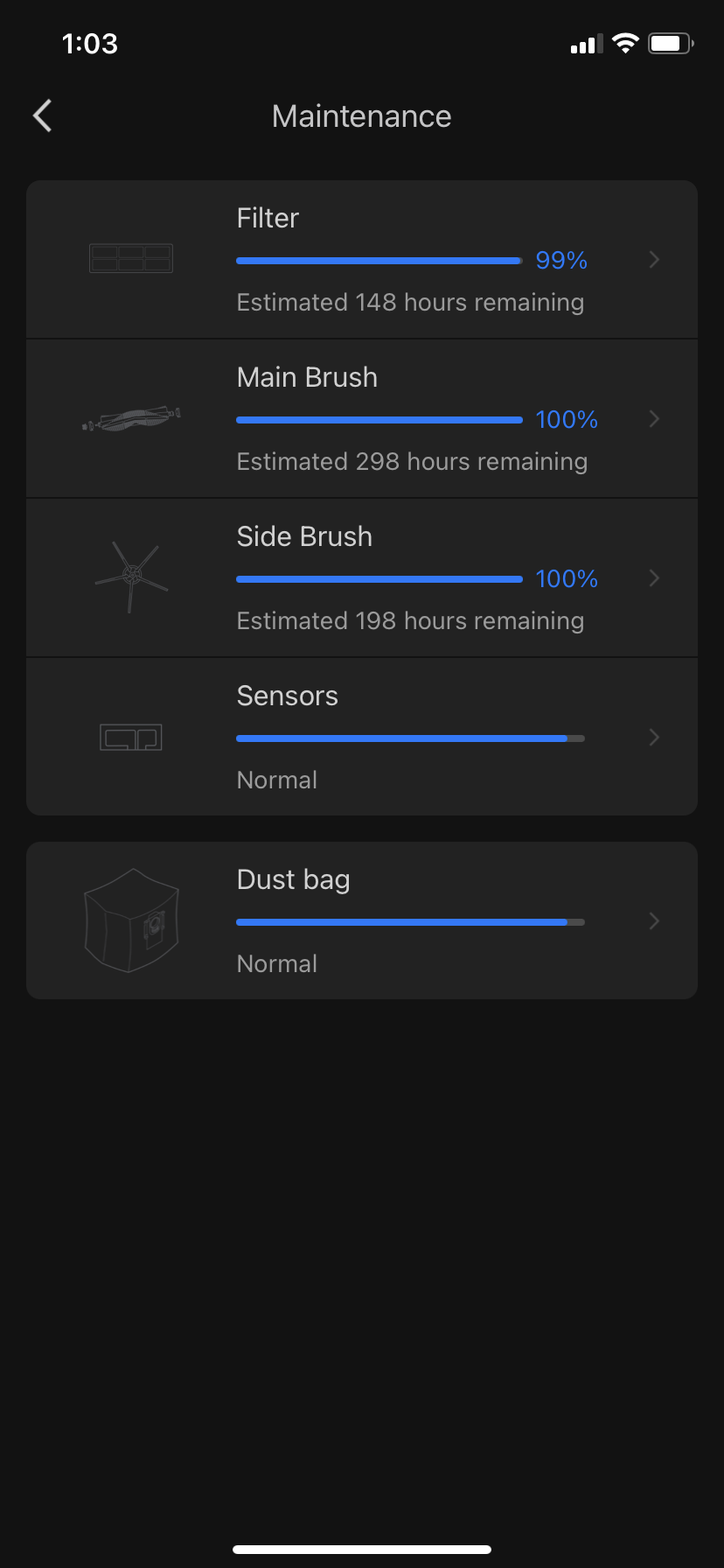Expand Side Brush row chevron
724x1568 pixels.
(x=654, y=578)
